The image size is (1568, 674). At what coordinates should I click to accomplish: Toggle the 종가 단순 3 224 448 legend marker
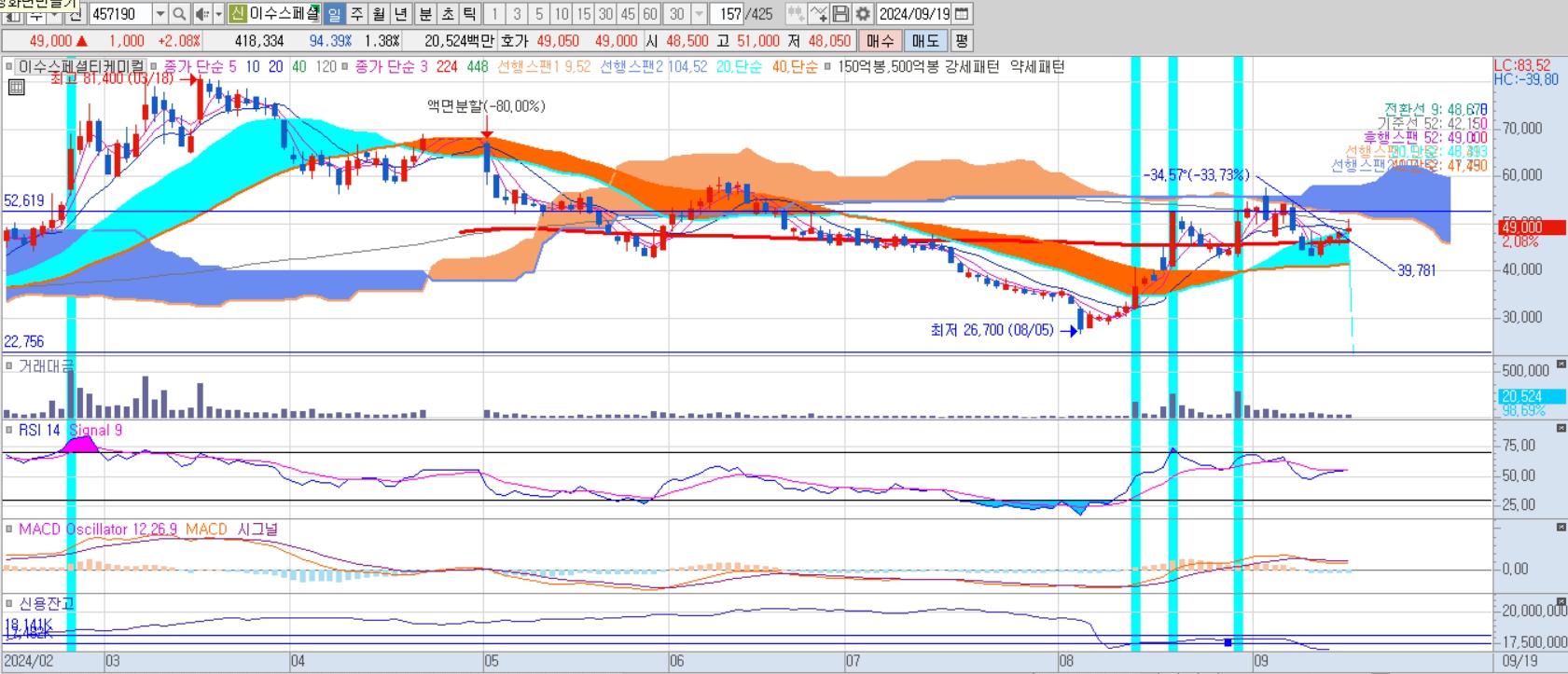point(345,67)
